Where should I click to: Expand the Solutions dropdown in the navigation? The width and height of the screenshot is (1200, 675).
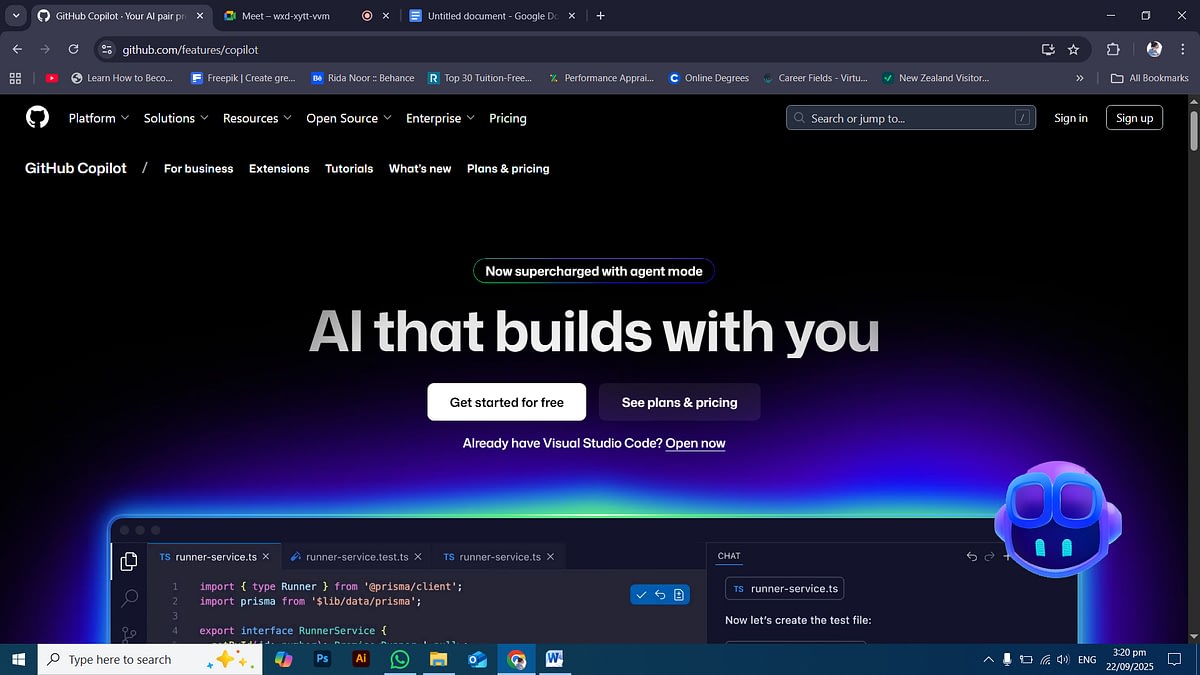pyautogui.click(x=175, y=118)
